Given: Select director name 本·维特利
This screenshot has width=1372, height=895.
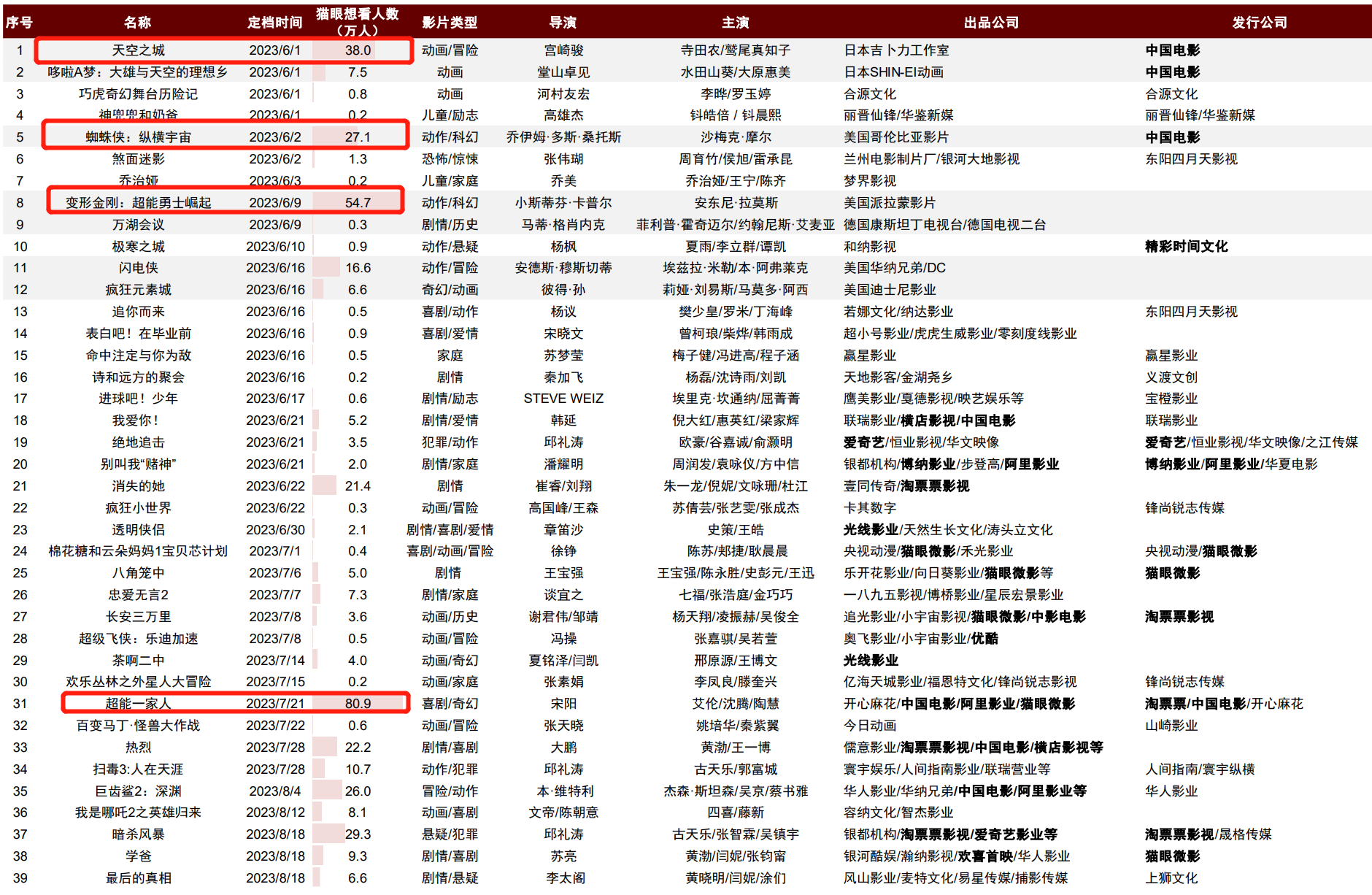Looking at the screenshot, I should click(x=565, y=791).
